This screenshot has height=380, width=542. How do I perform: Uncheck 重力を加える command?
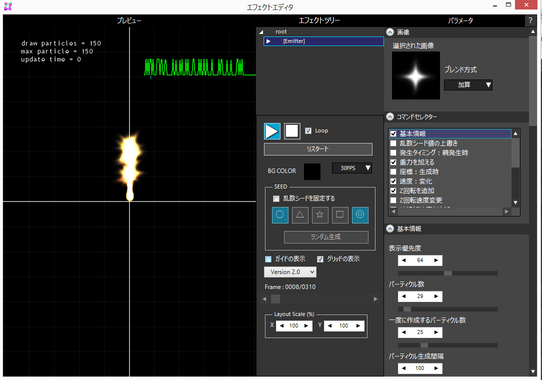click(393, 162)
